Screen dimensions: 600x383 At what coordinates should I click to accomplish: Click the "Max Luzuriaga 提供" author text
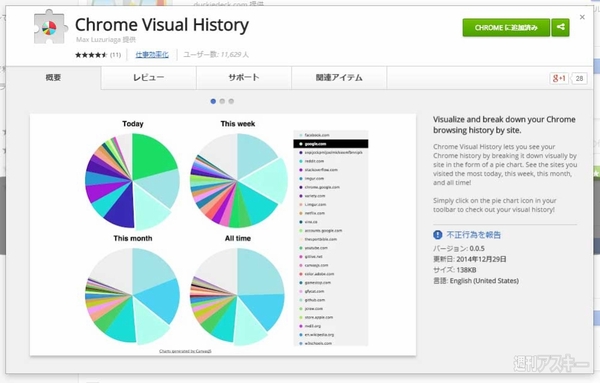point(106,39)
